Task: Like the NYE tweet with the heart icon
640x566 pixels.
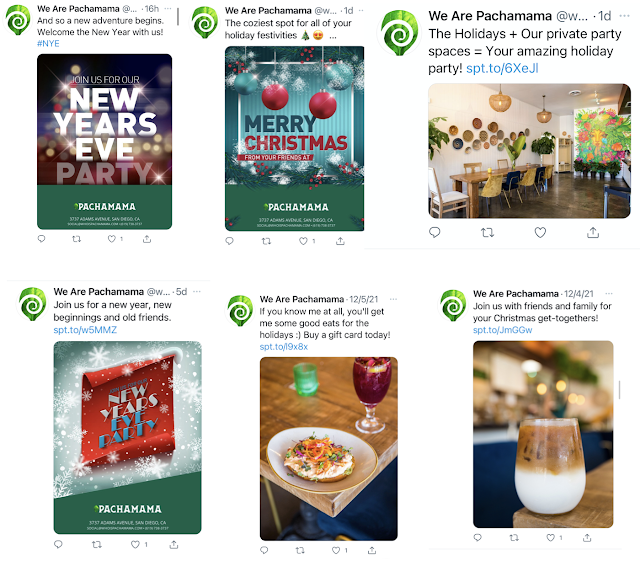Action: coord(111,239)
